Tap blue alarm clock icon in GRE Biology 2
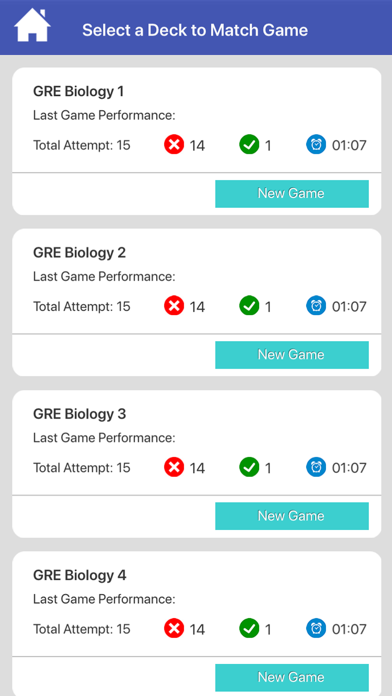Viewport: 392px width, 696px height. [316, 306]
